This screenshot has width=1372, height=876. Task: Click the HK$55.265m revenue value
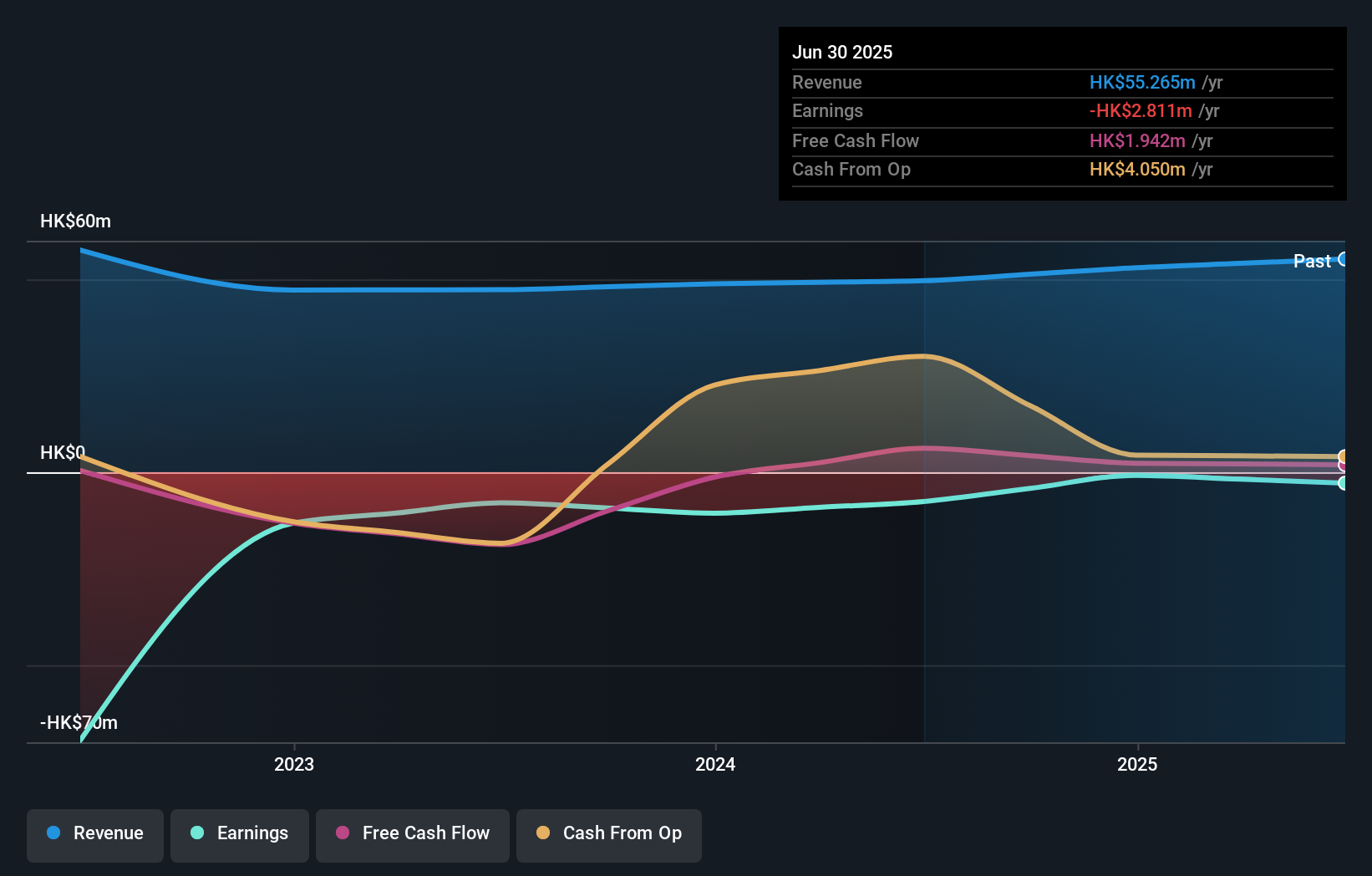[1142, 82]
